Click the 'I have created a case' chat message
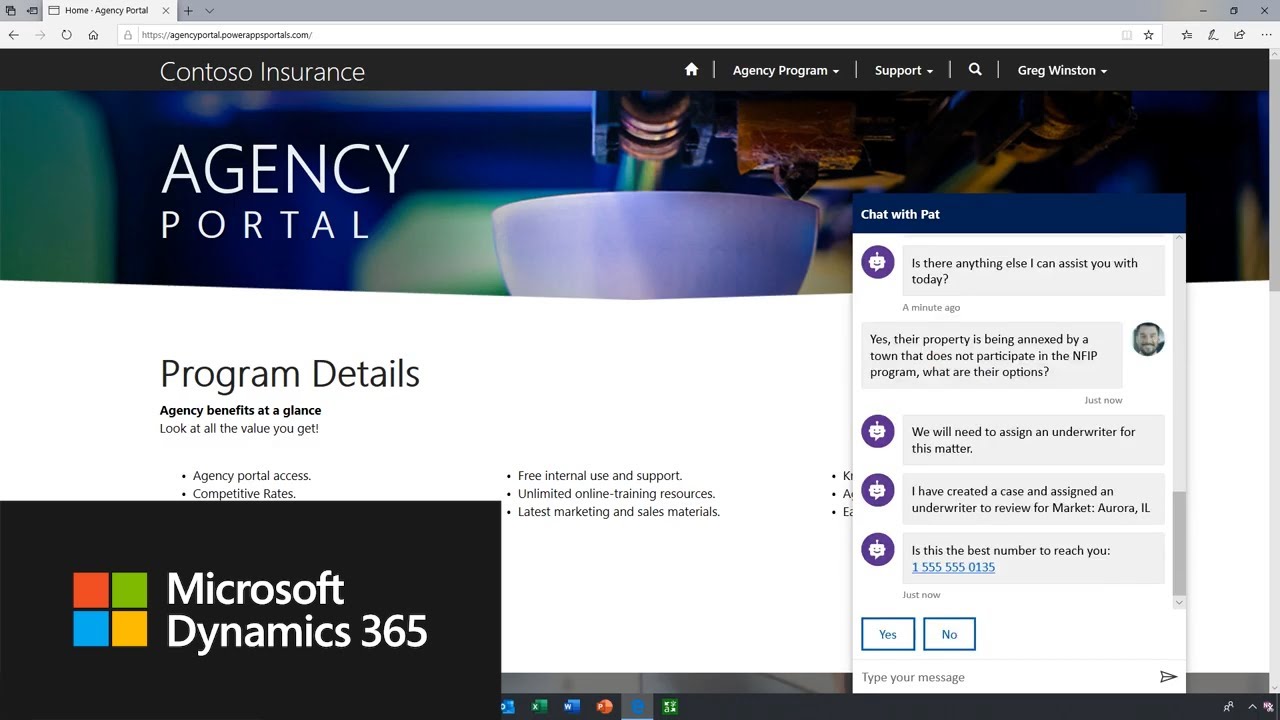 (x=1033, y=499)
